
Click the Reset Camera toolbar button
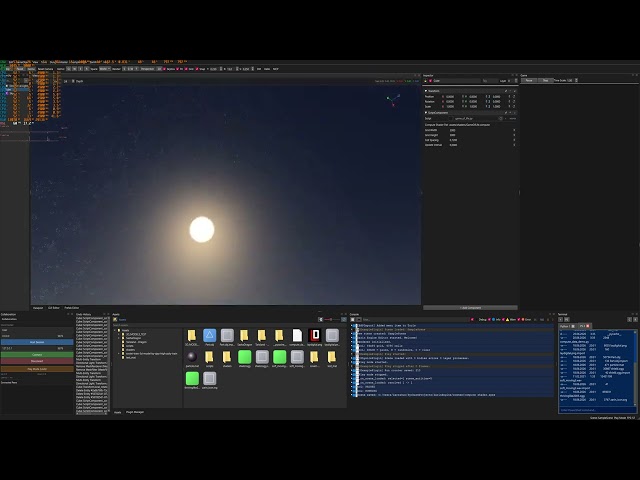pos(46,69)
